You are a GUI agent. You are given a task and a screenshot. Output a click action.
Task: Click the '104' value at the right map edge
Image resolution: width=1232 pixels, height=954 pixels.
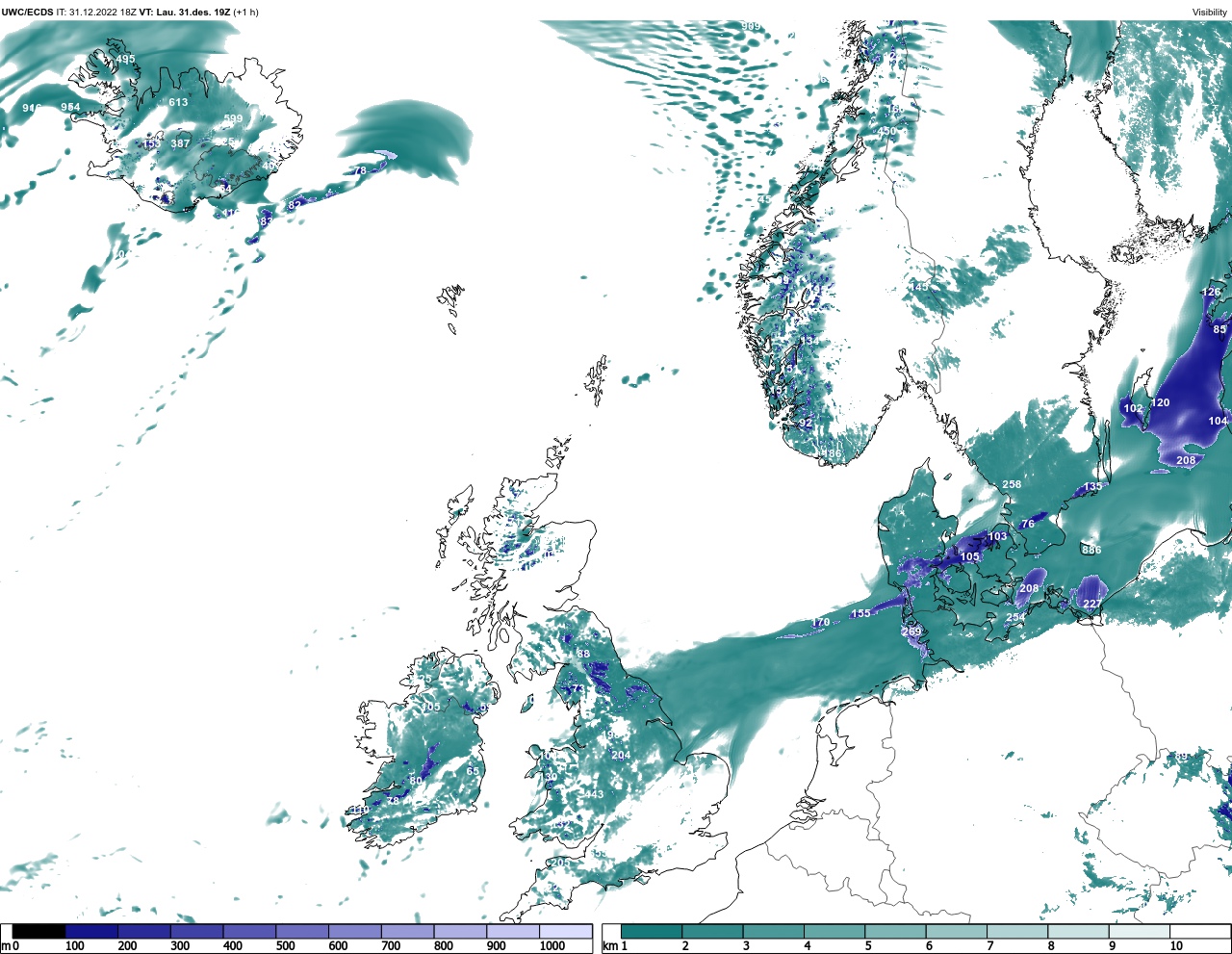coord(1218,421)
